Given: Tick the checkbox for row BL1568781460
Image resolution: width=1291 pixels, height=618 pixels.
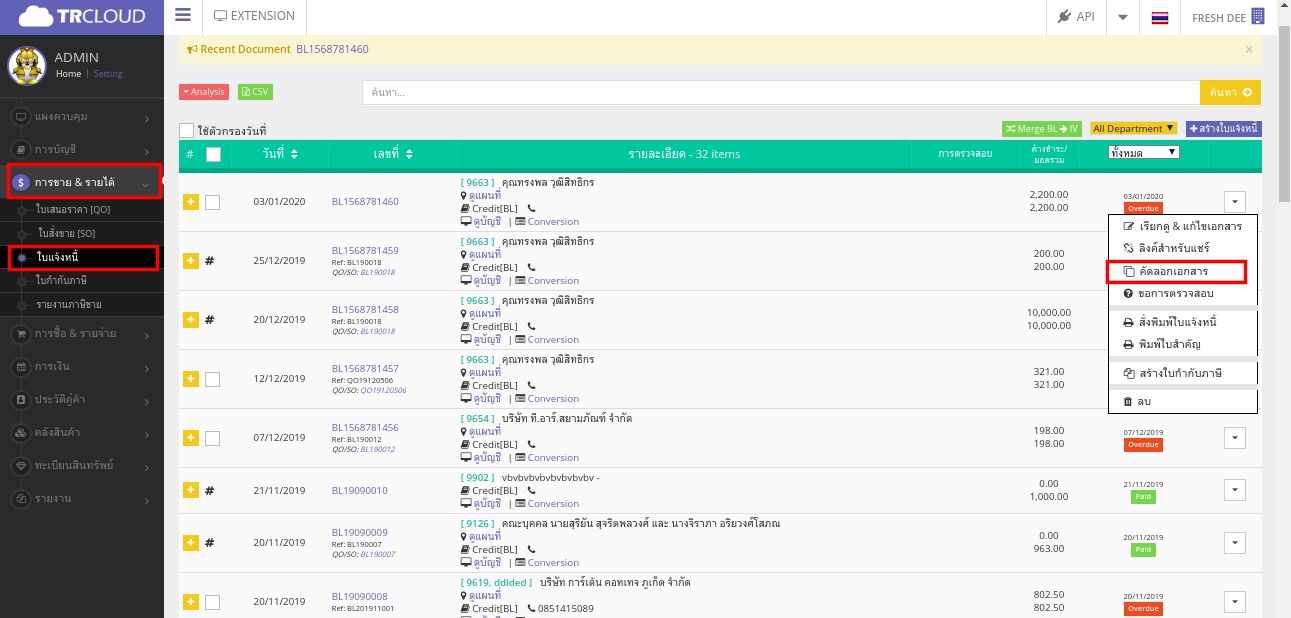Looking at the screenshot, I should point(212,202).
